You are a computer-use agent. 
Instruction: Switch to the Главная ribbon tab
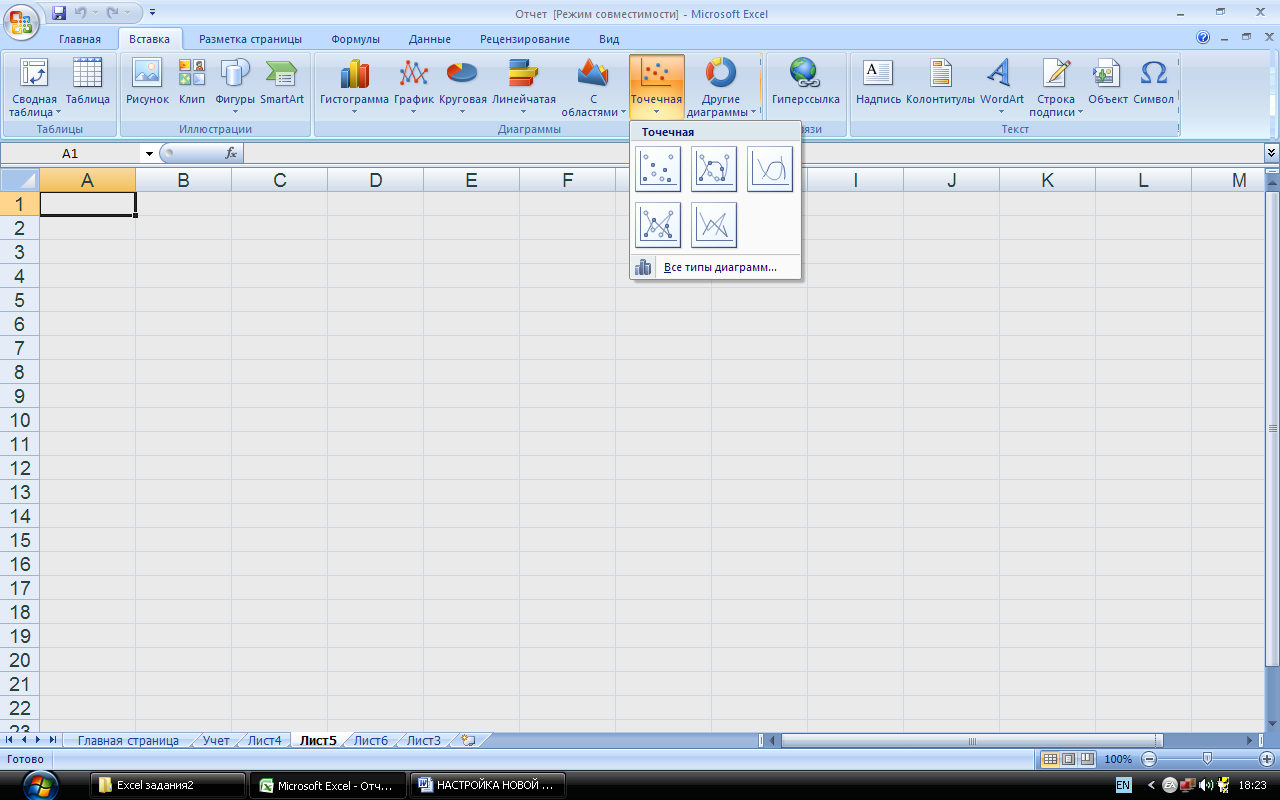click(79, 39)
